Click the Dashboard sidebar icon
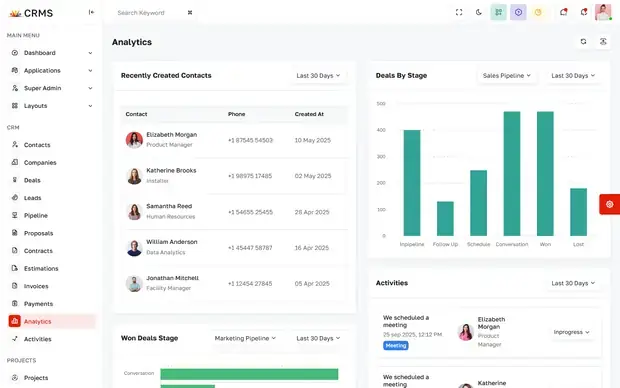This screenshot has height=388, width=620. (15, 53)
